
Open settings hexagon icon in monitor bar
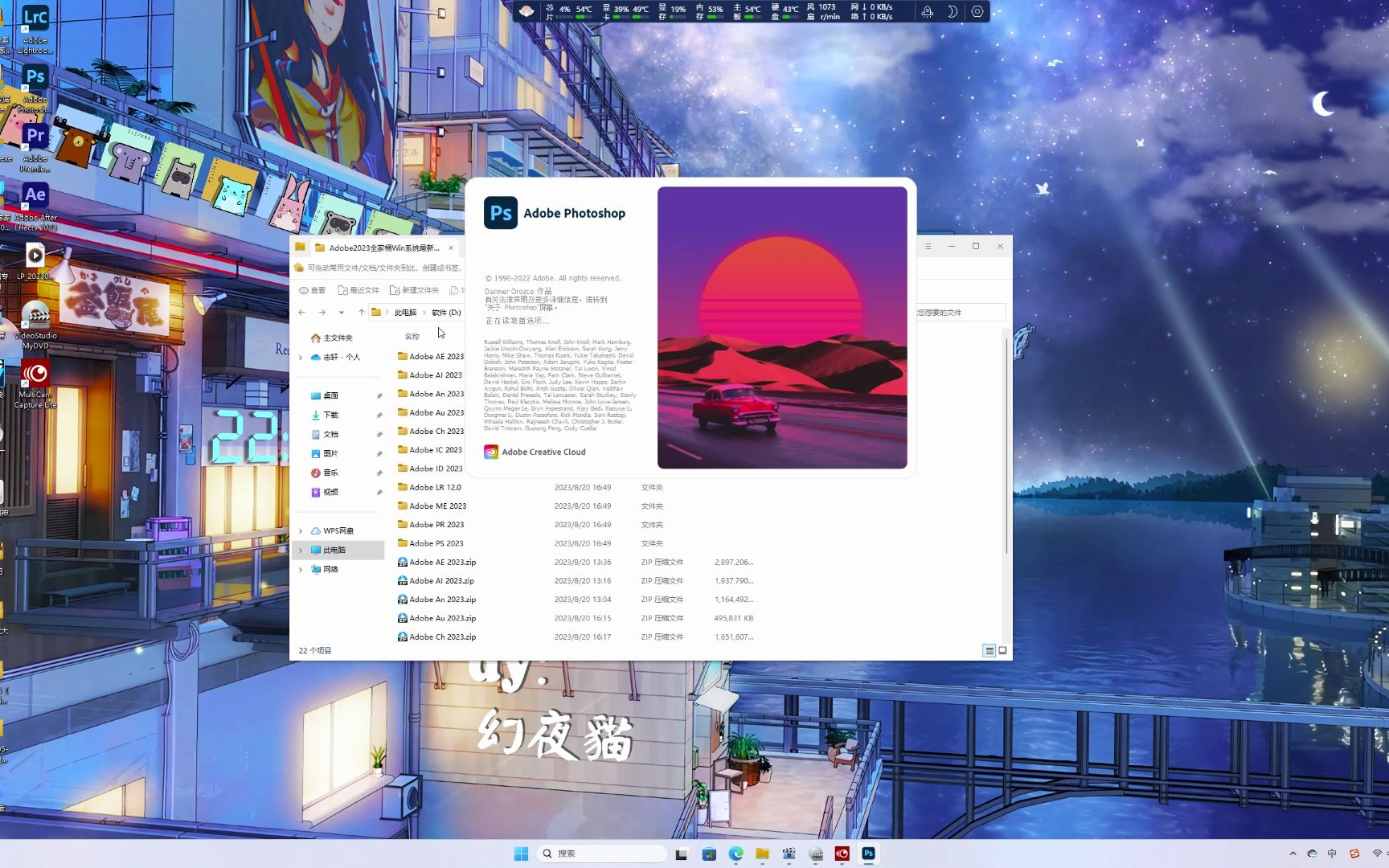coord(977,11)
